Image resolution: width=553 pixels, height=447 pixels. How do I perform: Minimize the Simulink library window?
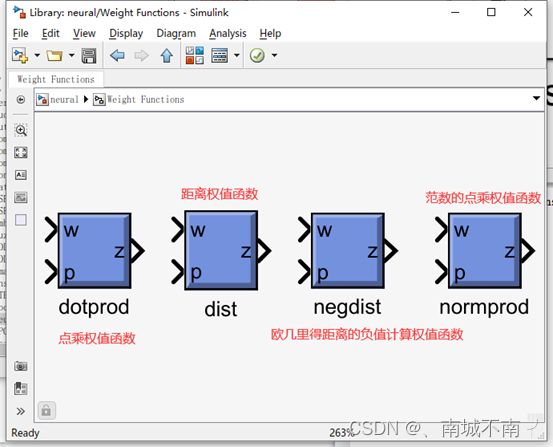click(x=455, y=12)
